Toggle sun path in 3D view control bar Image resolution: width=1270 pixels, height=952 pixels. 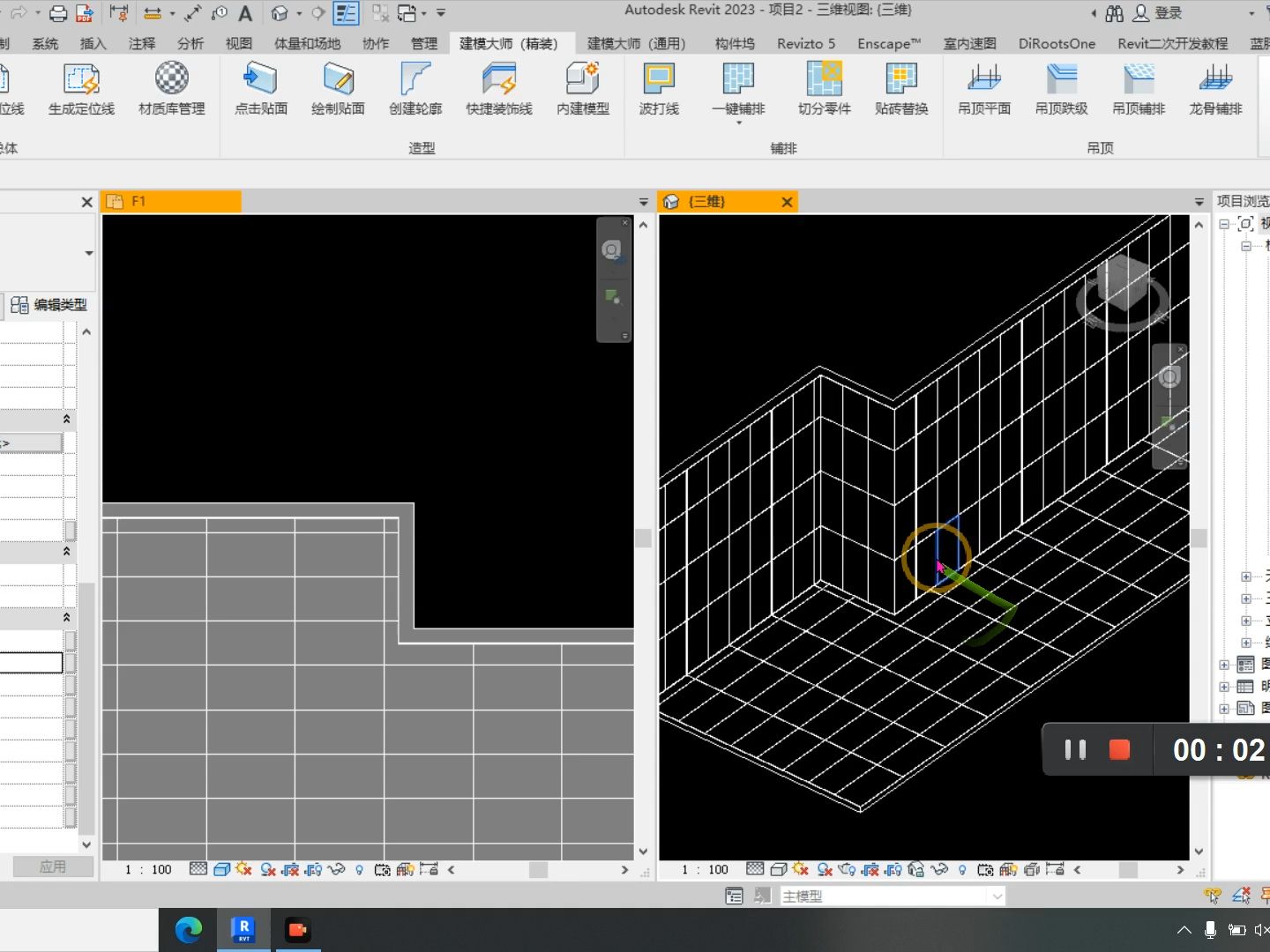click(801, 869)
